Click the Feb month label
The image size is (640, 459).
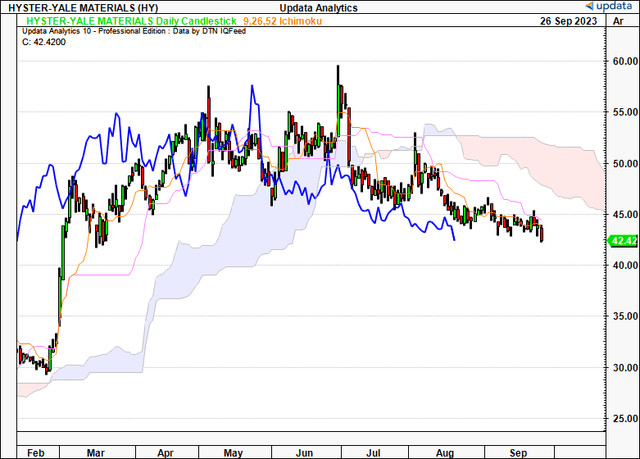pyautogui.click(x=36, y=453)
